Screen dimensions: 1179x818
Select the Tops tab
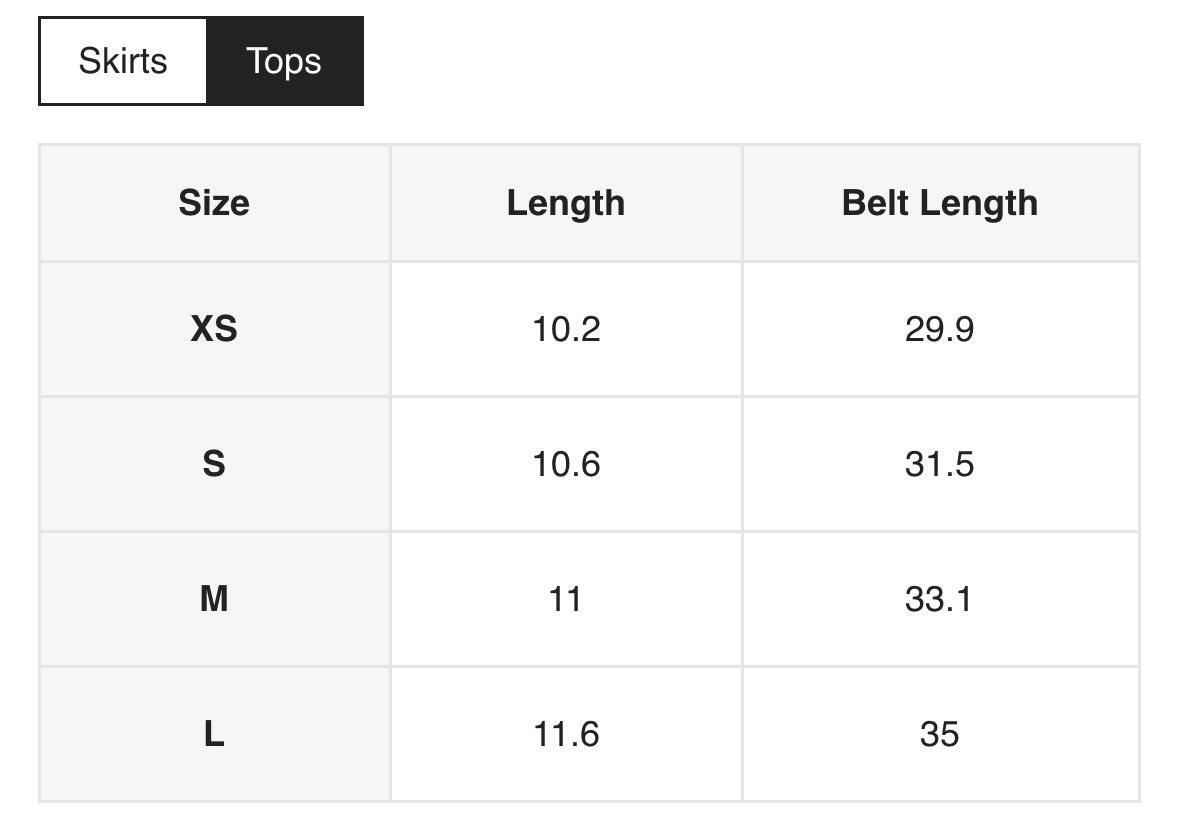(285, 61)
